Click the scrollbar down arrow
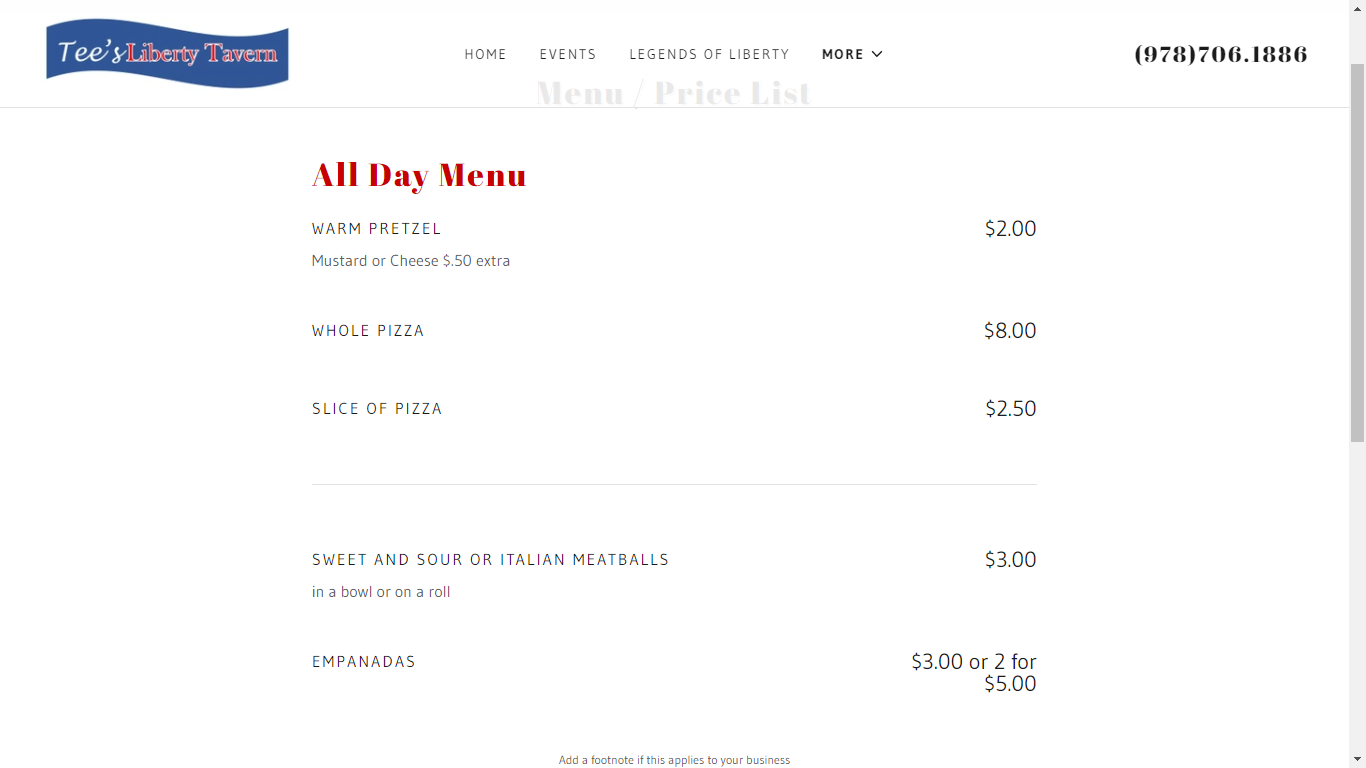This screenshot has width=1366, height=768. tap(1357, 759)
